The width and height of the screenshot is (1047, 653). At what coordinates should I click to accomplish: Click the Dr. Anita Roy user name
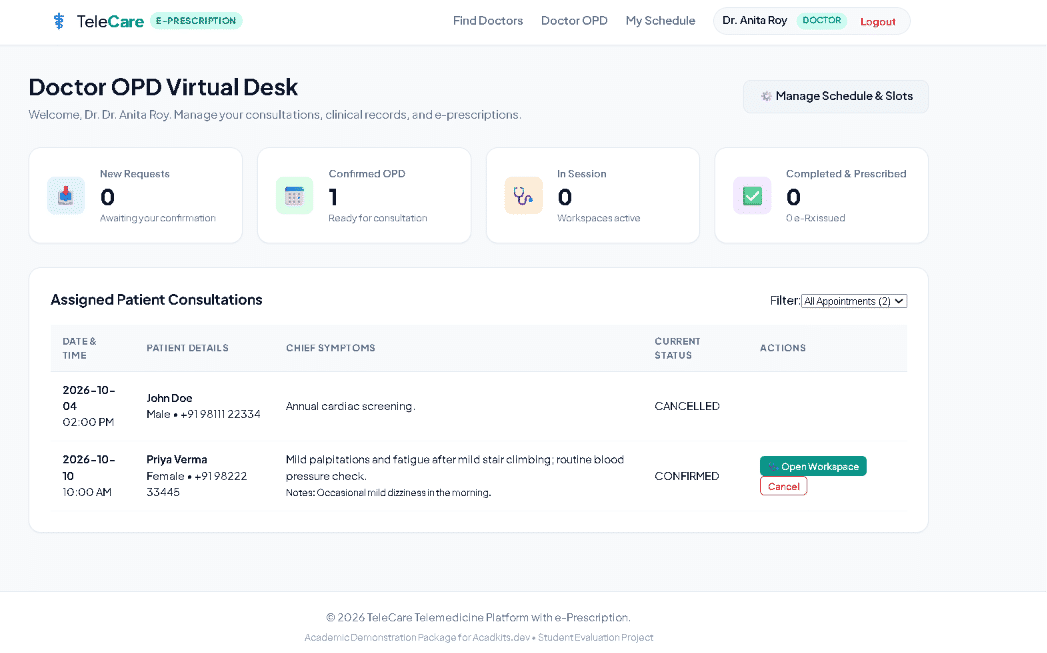[755, 21]
